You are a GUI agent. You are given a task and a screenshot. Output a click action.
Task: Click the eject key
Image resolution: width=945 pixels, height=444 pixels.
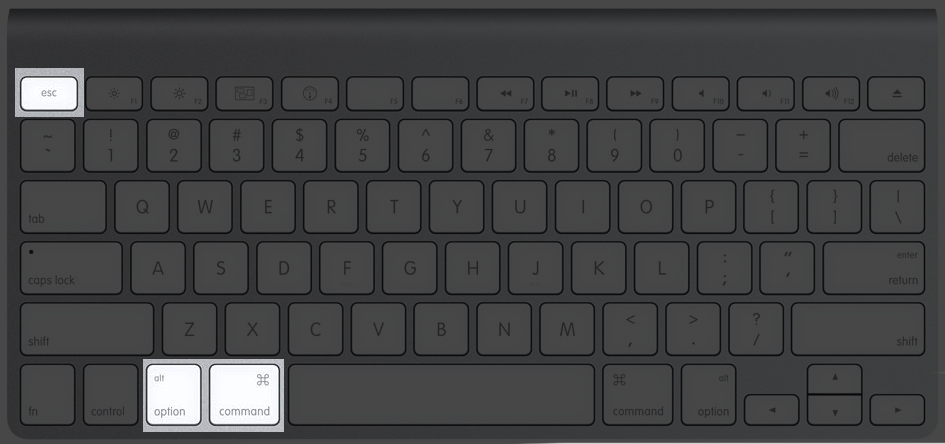[896, 93]
